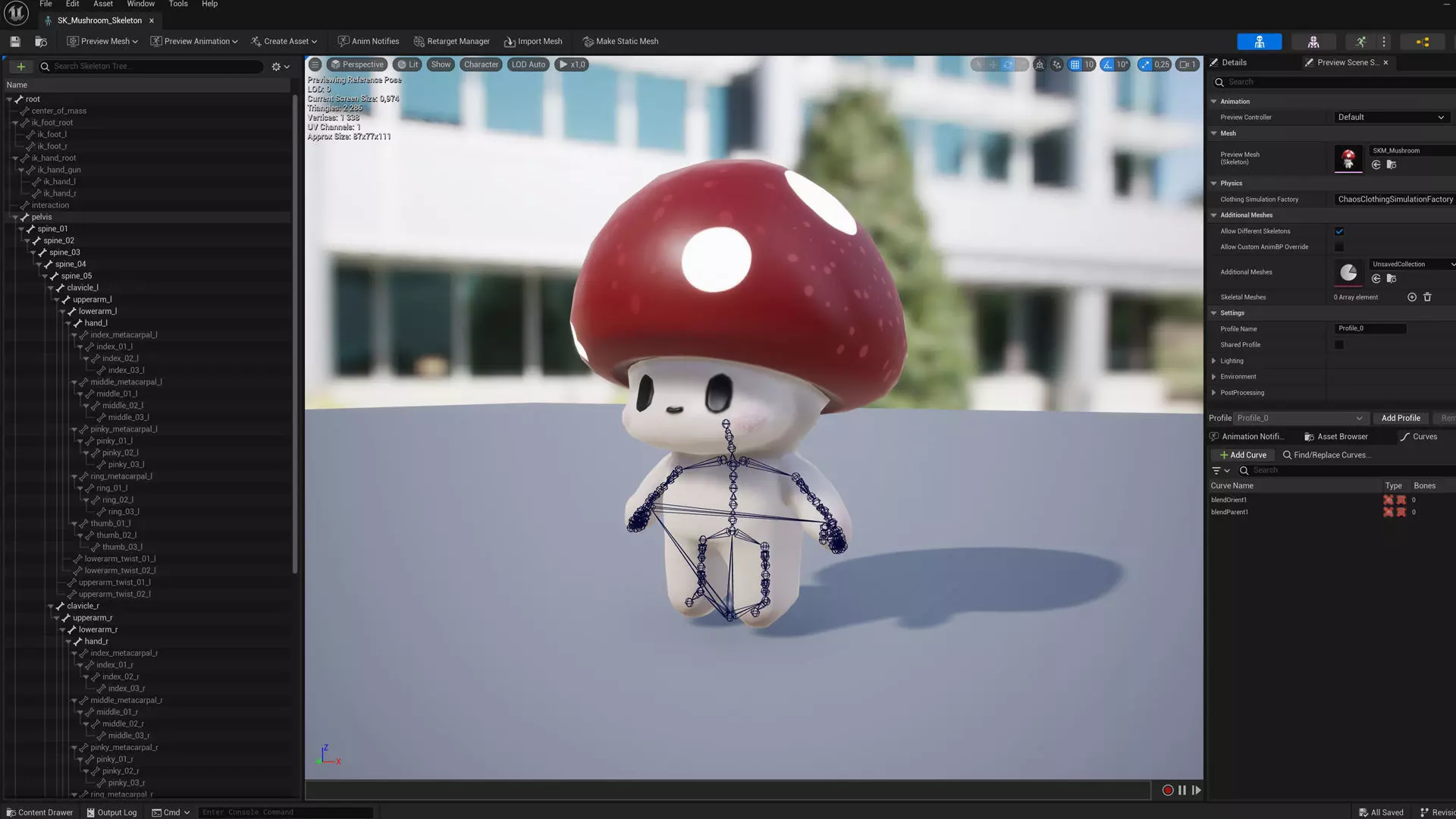Toggle Allow Different Skeletons checkbox
The height and width of the screenshot is (819, 1456).
coord(1339,231)
